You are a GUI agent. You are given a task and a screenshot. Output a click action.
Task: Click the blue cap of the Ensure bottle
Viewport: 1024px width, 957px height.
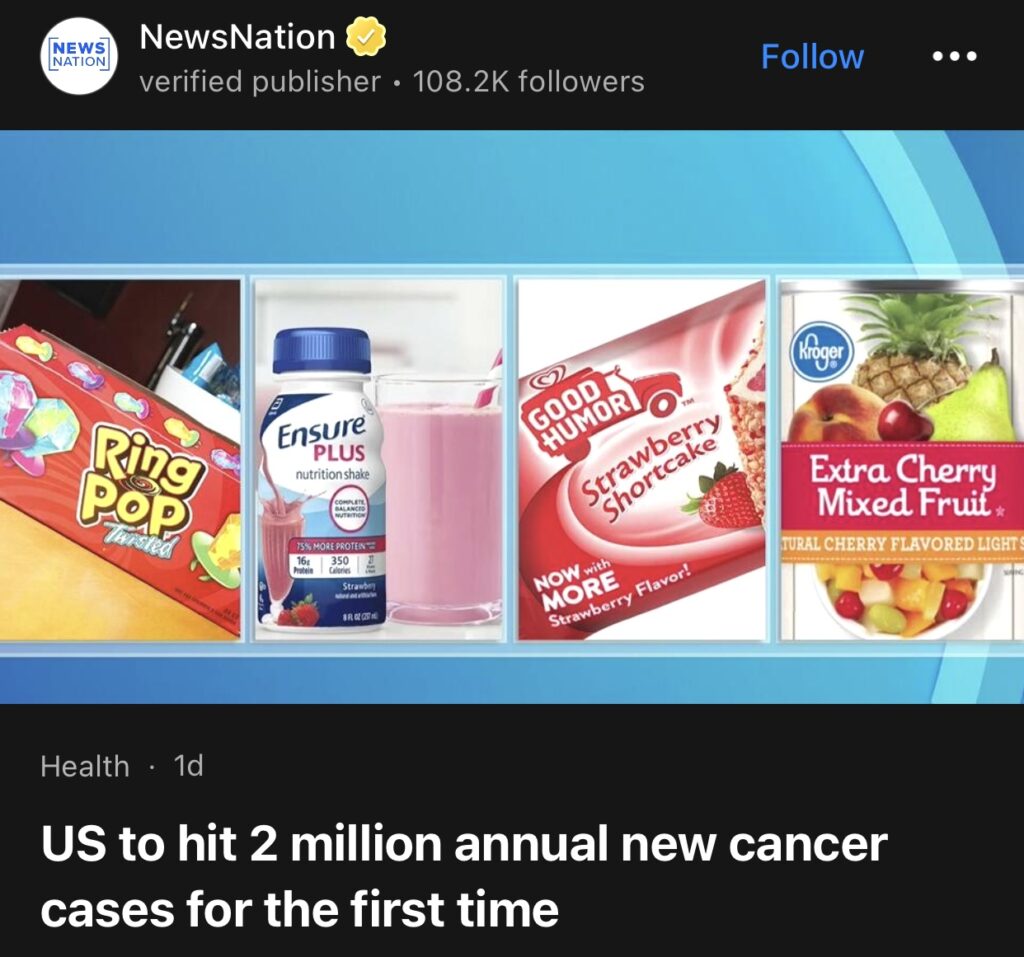tap(321, 349)
